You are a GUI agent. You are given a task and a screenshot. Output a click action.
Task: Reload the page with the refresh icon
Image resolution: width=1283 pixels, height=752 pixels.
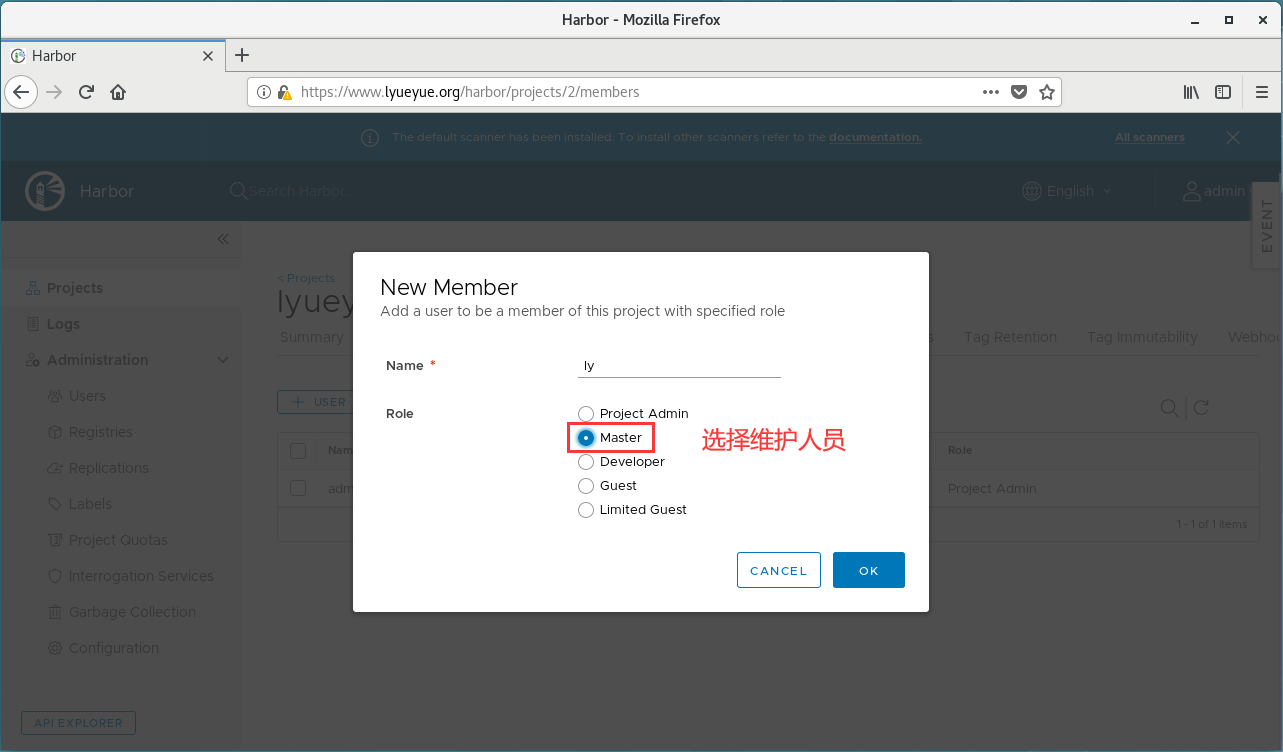point(86,92)
